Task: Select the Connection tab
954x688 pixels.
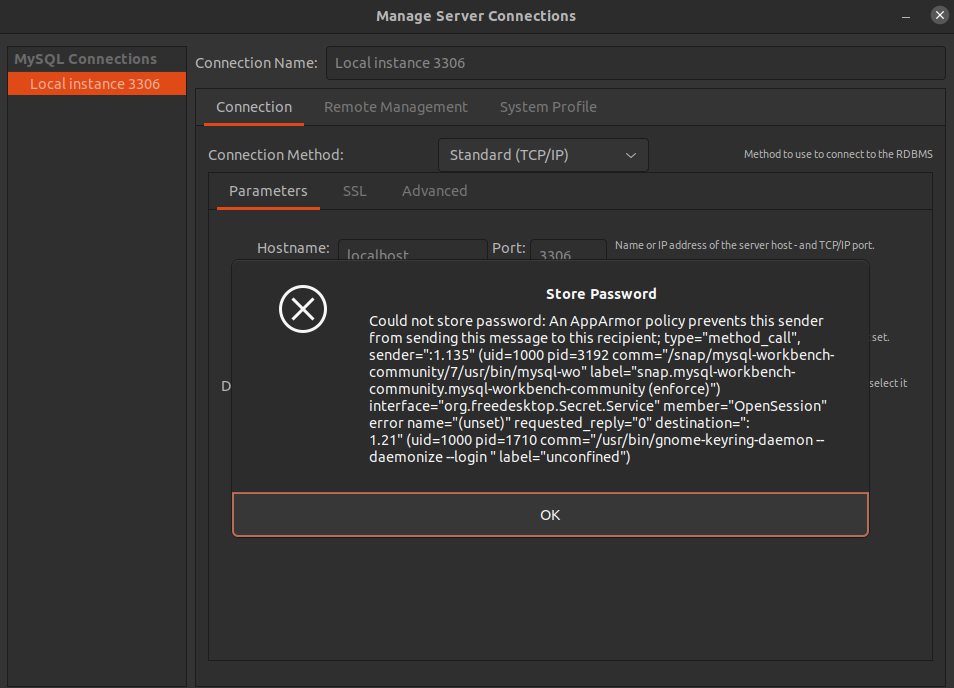Action: pyautogui.click(x=253, y=107)
